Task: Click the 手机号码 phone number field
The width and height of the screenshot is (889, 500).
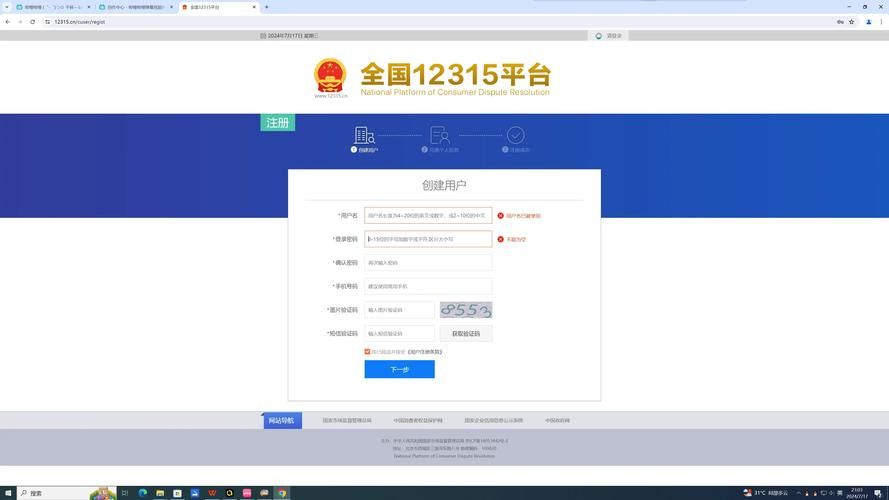Action: tap(428, 286)
